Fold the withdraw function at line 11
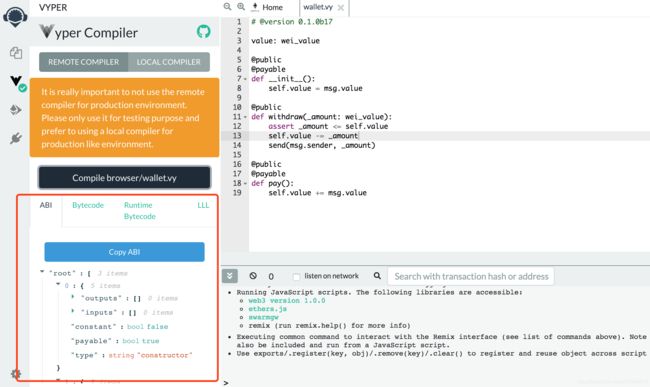This screenshot has height=387, width=650. click(245, 117)
